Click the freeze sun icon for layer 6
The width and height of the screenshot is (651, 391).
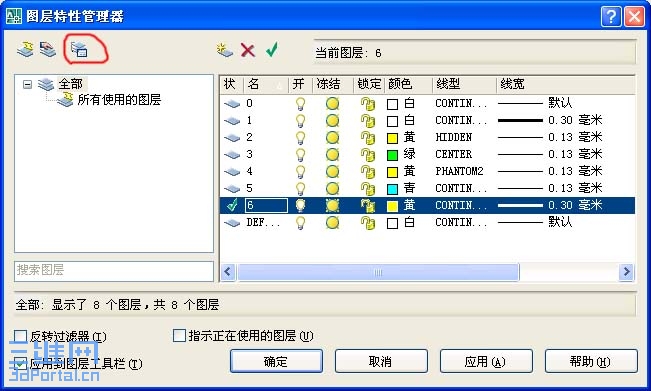click(332, 205)
